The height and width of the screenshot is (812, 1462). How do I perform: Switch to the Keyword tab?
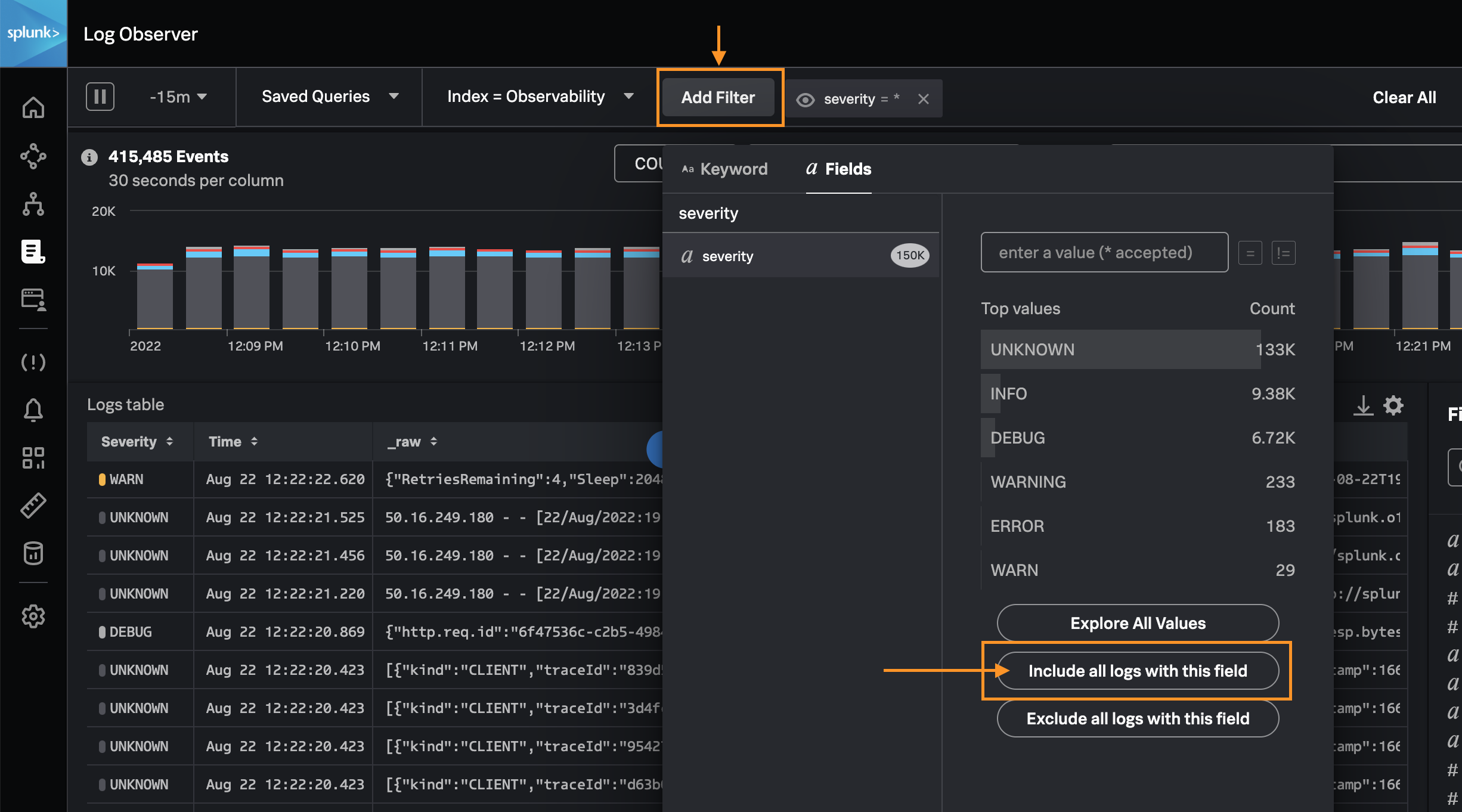click(724, 169)
